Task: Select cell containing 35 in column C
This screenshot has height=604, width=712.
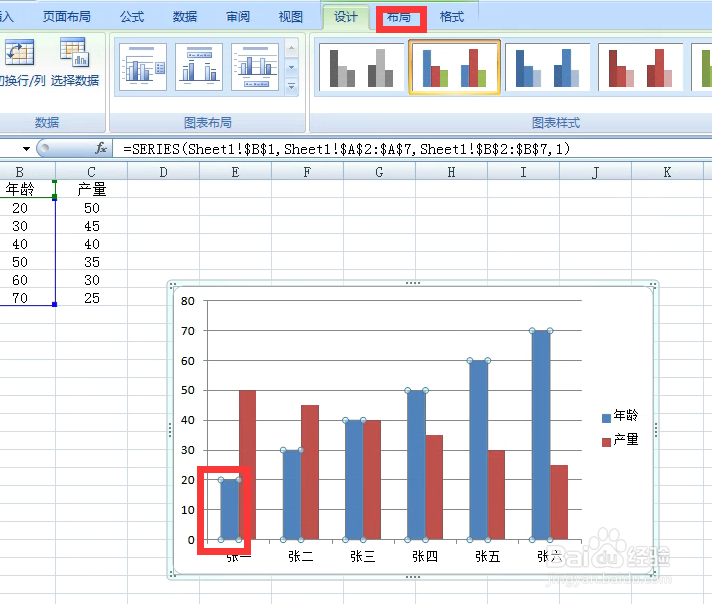Action: click(91, 262)
